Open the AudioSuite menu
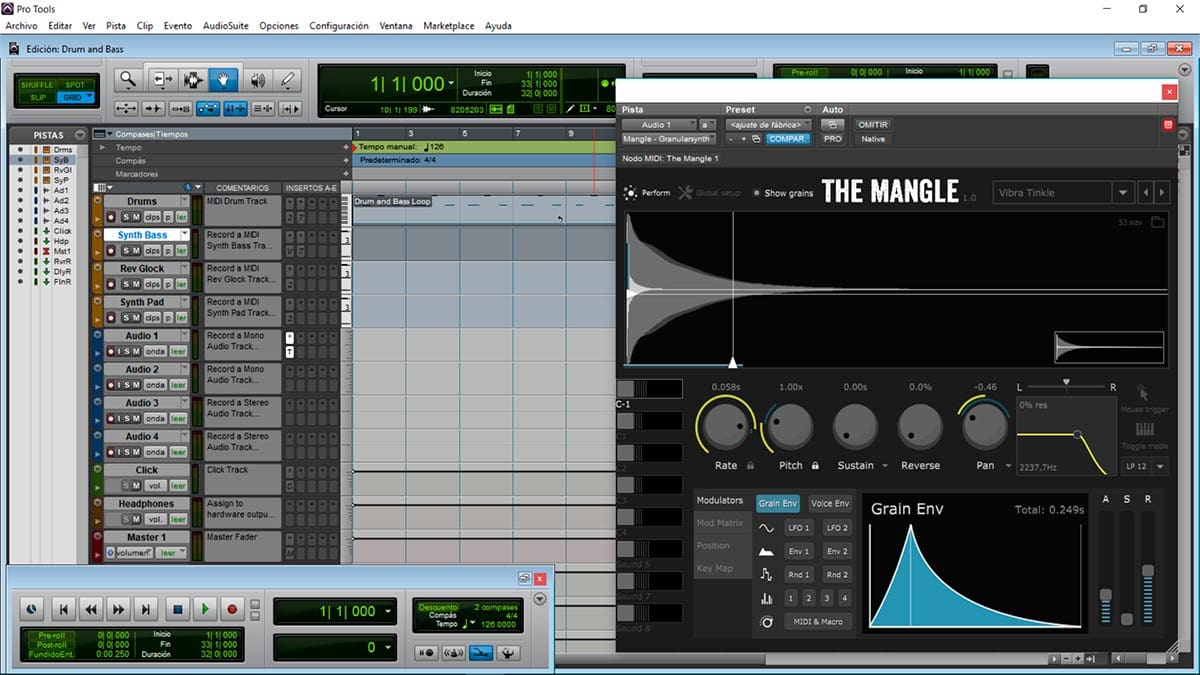The width and height of the screenshot is (1200, 675). (x=226, y=25)
